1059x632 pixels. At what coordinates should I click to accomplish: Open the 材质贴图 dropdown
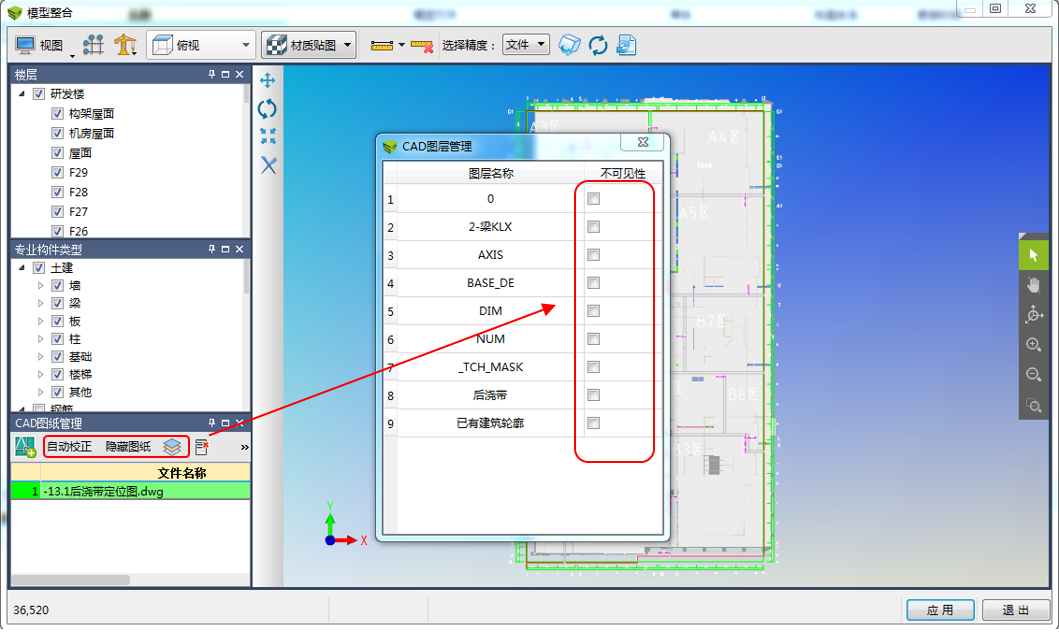point(309,45)
